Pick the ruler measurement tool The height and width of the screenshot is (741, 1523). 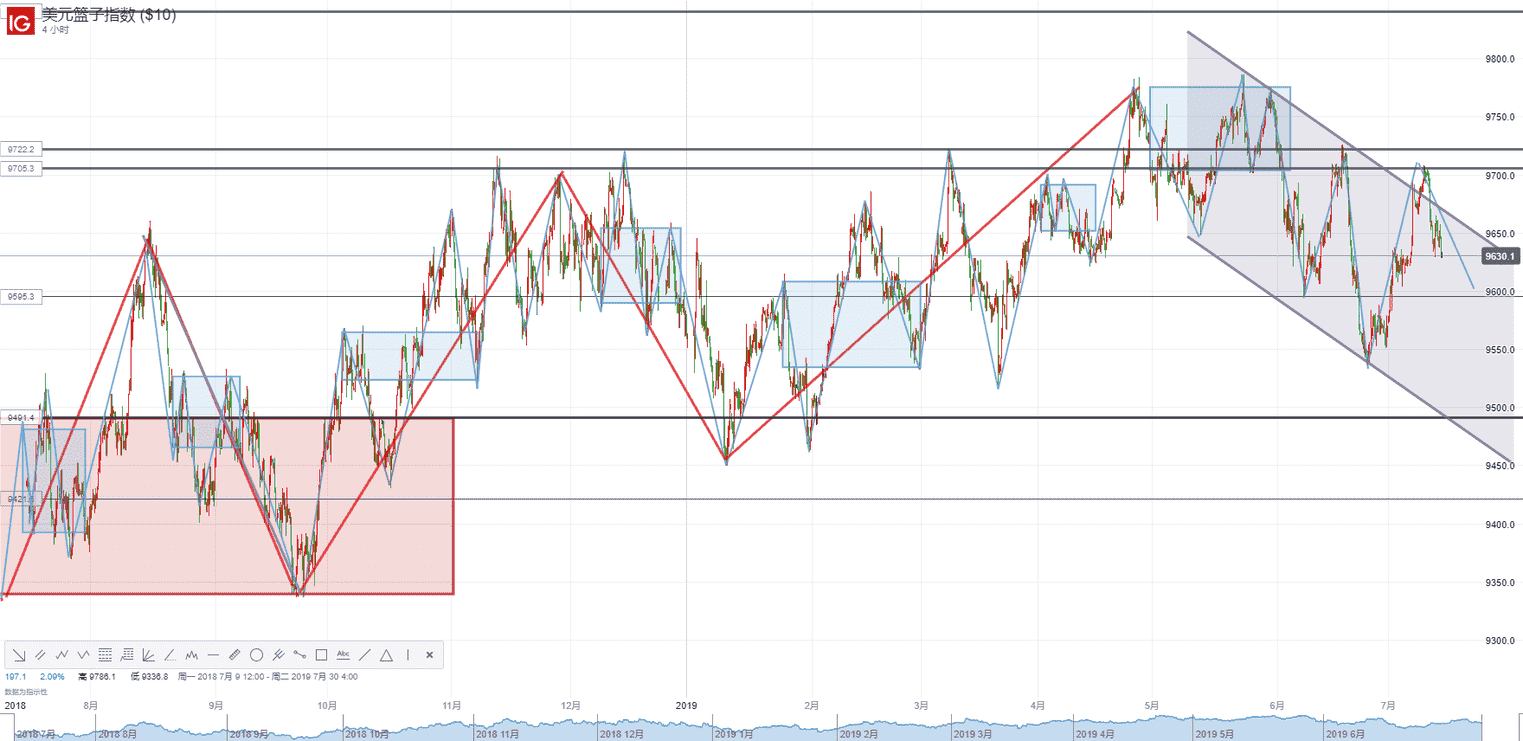coord(235,655)
